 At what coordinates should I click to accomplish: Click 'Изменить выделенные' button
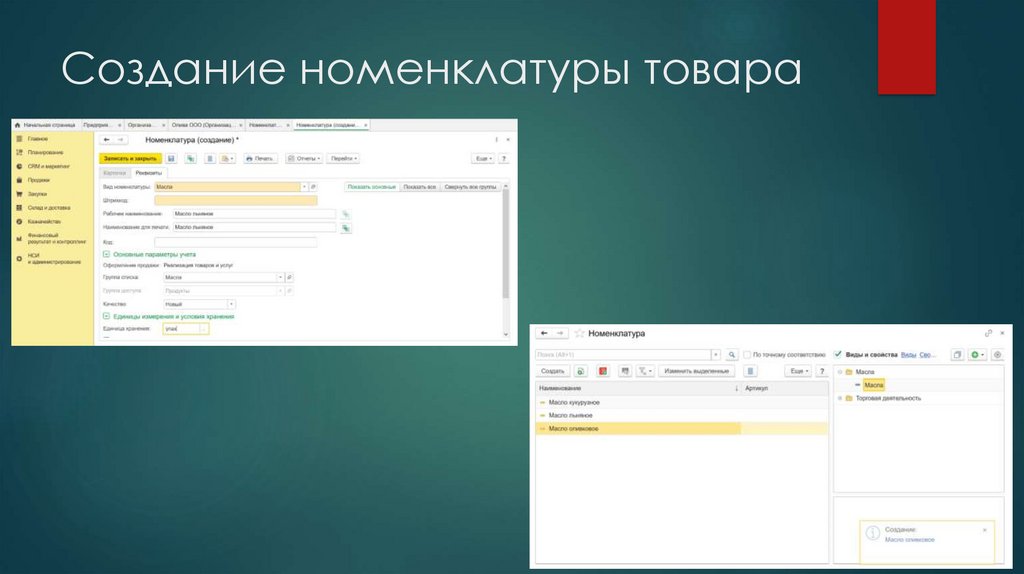pos(696,371)
